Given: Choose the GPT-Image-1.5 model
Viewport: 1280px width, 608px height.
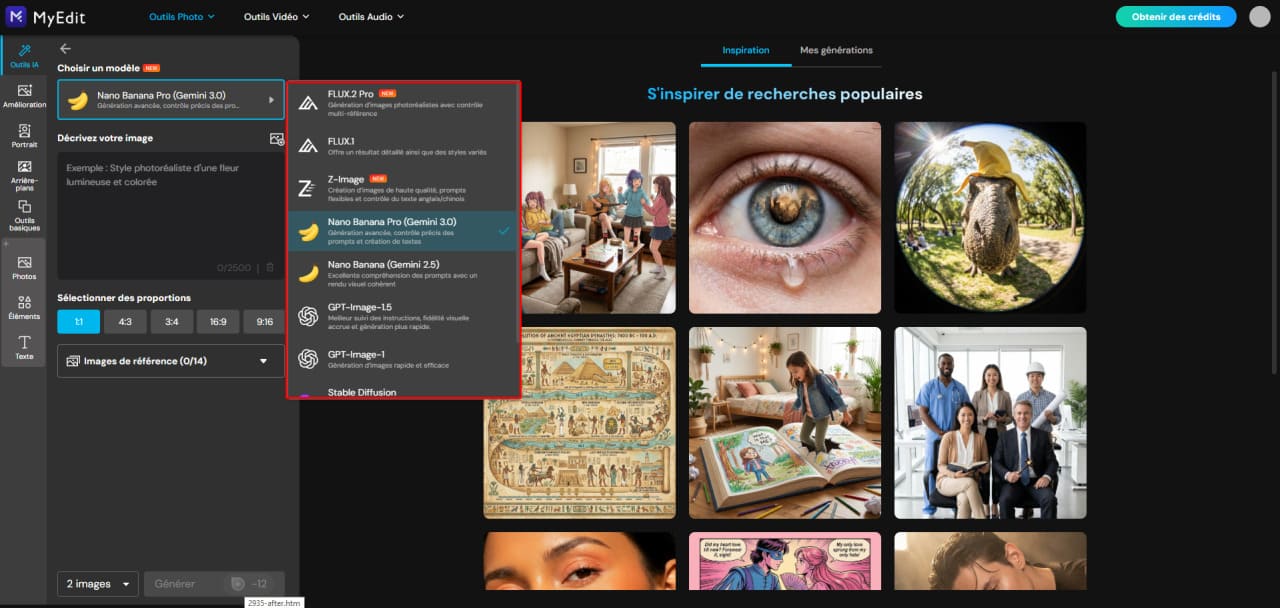Looking at the screenshot, I should point(402,316).
